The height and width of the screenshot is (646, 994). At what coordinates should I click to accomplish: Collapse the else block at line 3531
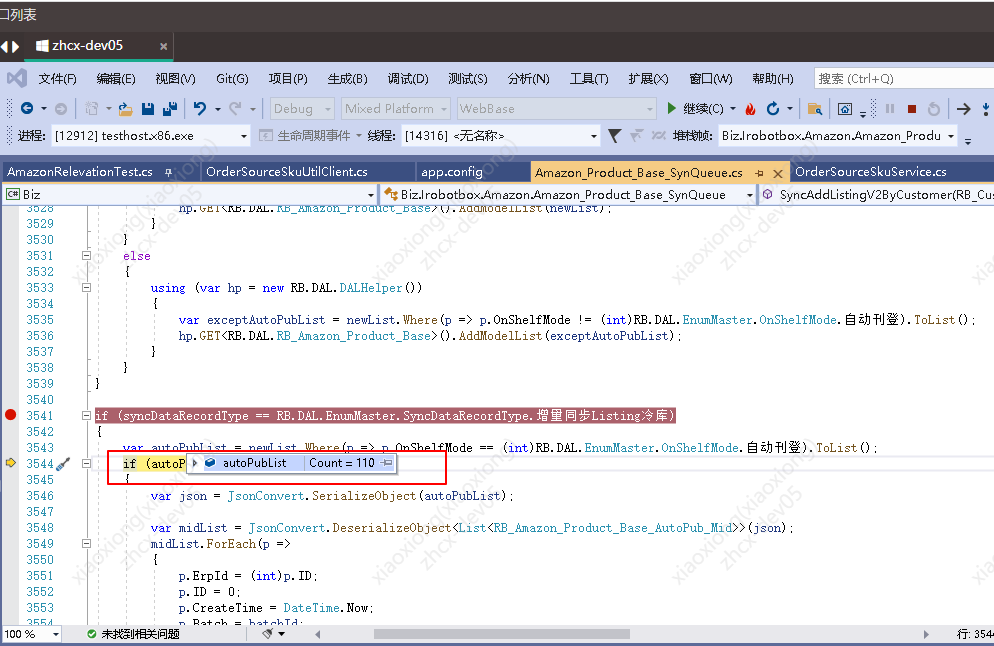pyautogui.click(x=86, y=255)
